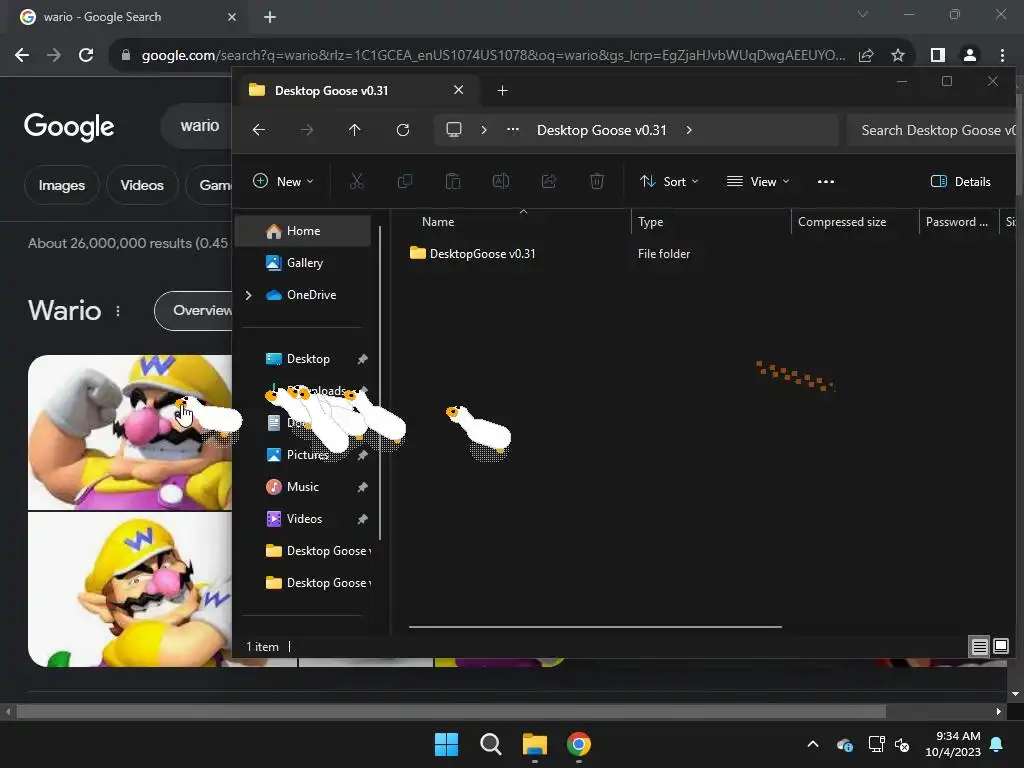Expand the OneDrive tree node
This screenshot has width=1024, height=768.
248,295
